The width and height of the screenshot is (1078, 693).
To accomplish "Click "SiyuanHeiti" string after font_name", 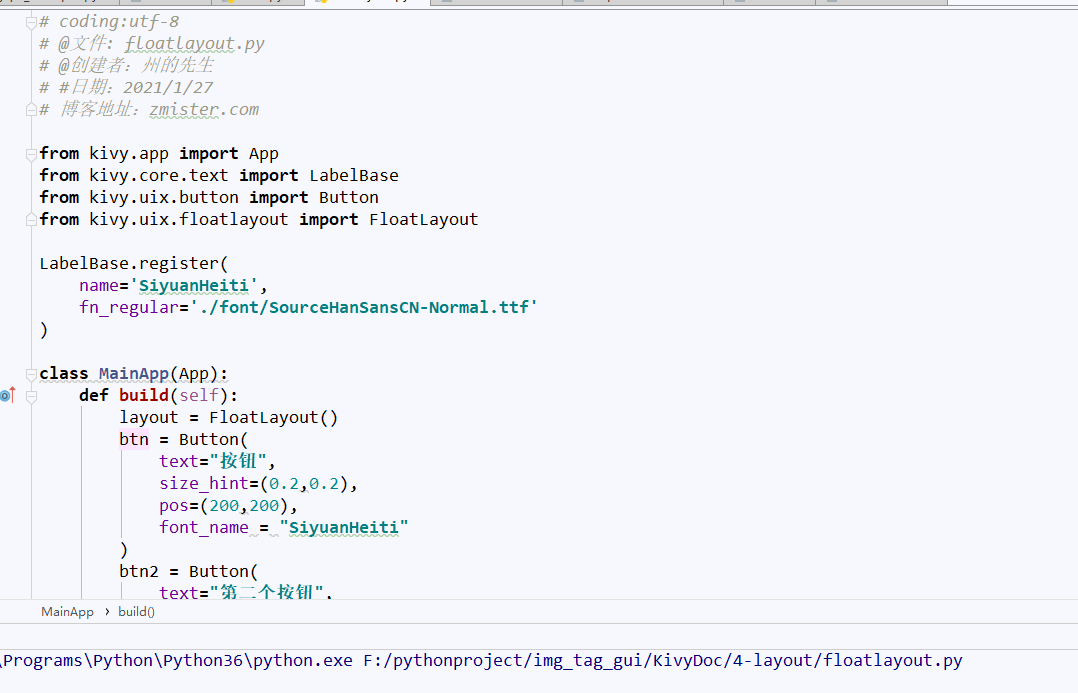I will pyautogui.click(x=344, y=527).
